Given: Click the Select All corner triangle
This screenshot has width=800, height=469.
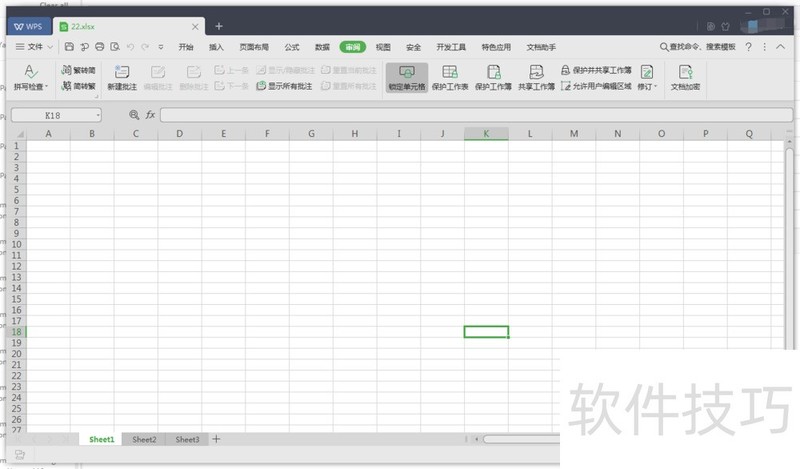Looking at the screenshot, I should click(19, 134).
